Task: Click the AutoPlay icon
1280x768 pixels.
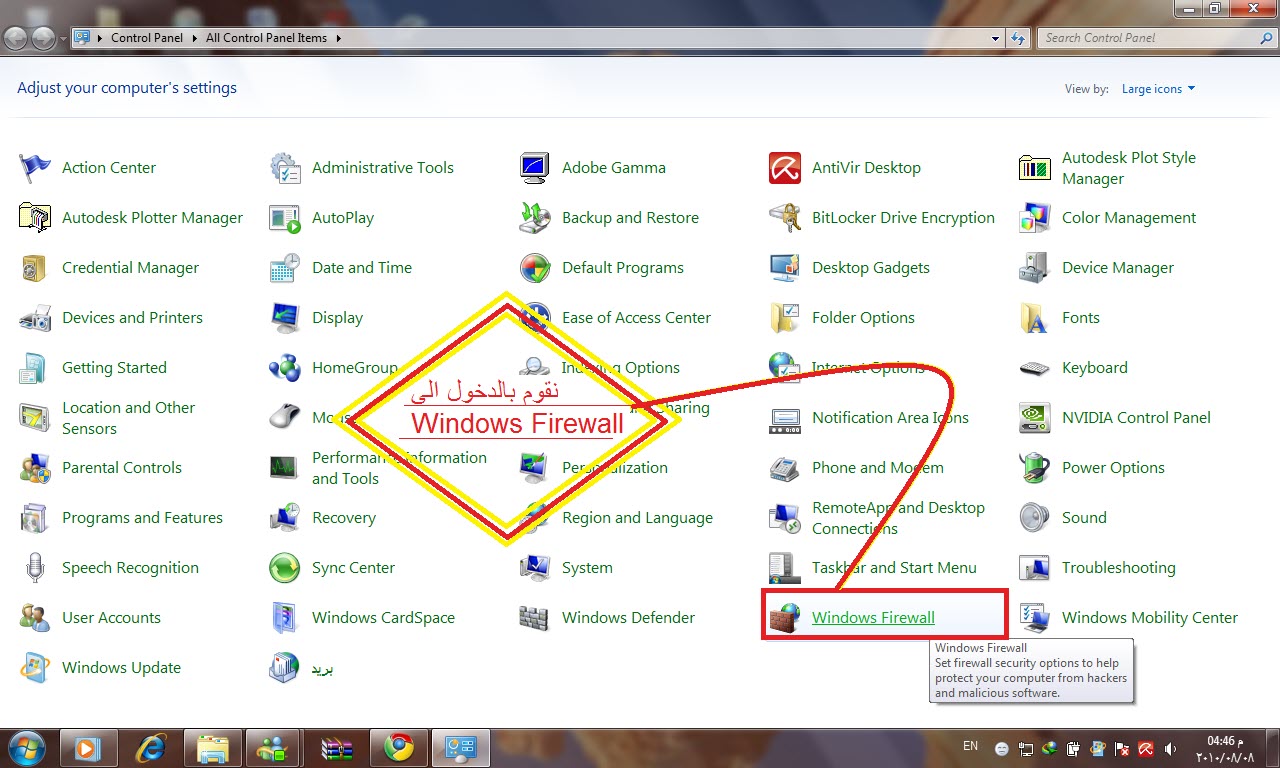Action: [x=285, y=218]
